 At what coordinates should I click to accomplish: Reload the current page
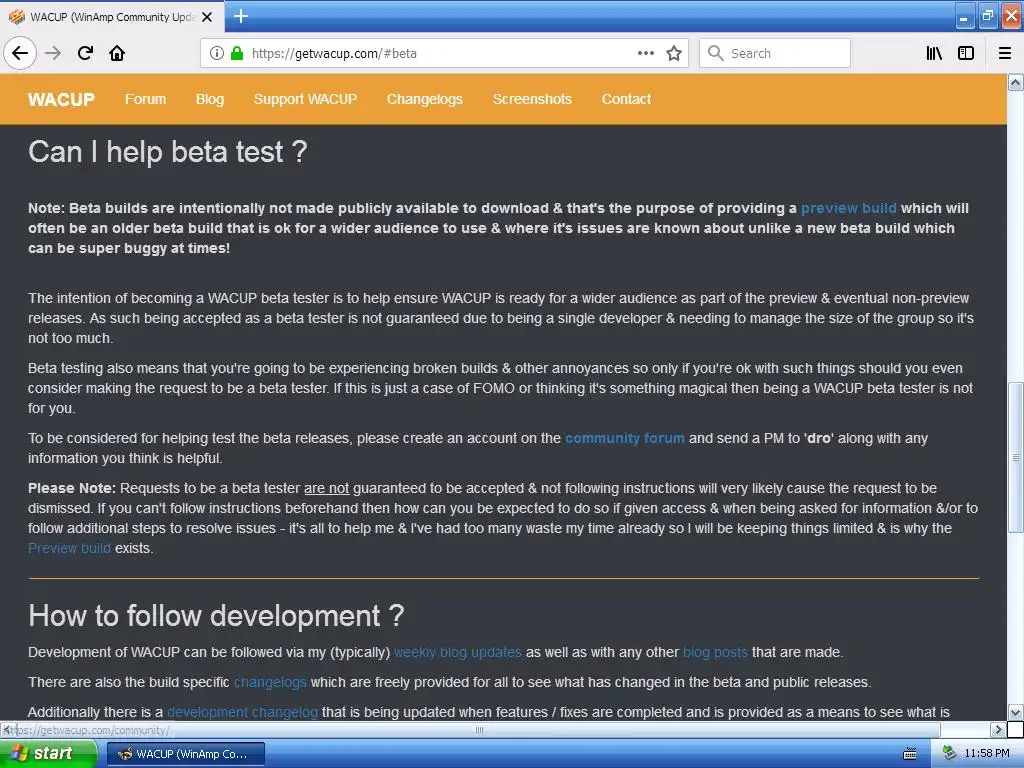86,53
